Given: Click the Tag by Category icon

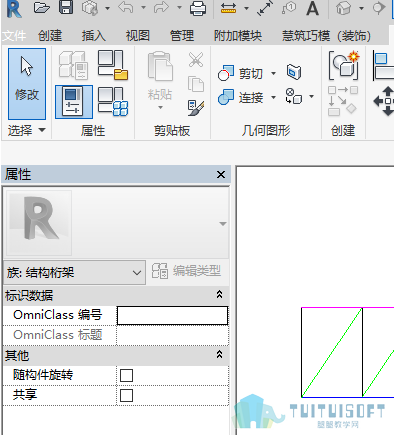Looking at the screenshot, I should (x=289, y=8).
